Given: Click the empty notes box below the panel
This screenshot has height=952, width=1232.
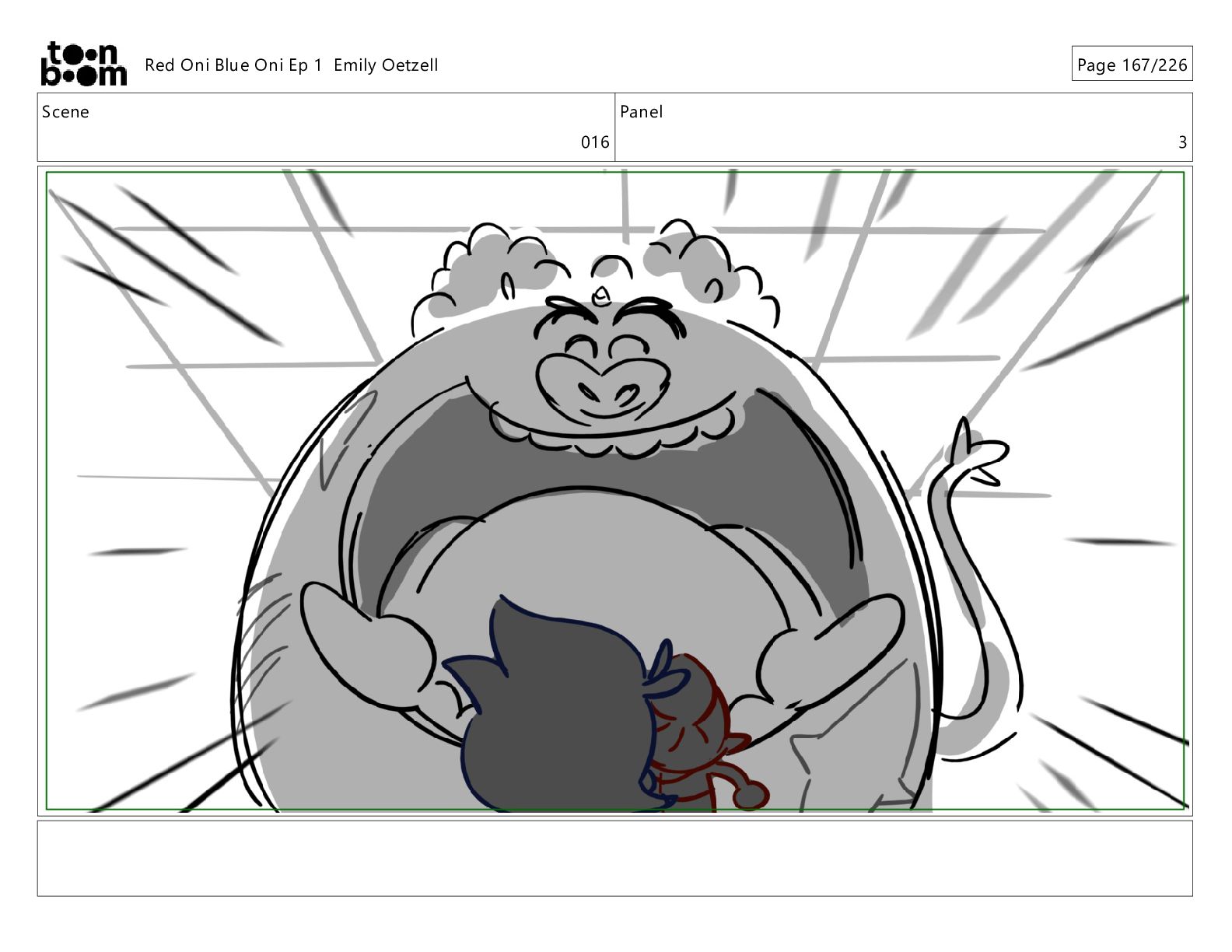Looking at the screenshot, I should 615,859.
